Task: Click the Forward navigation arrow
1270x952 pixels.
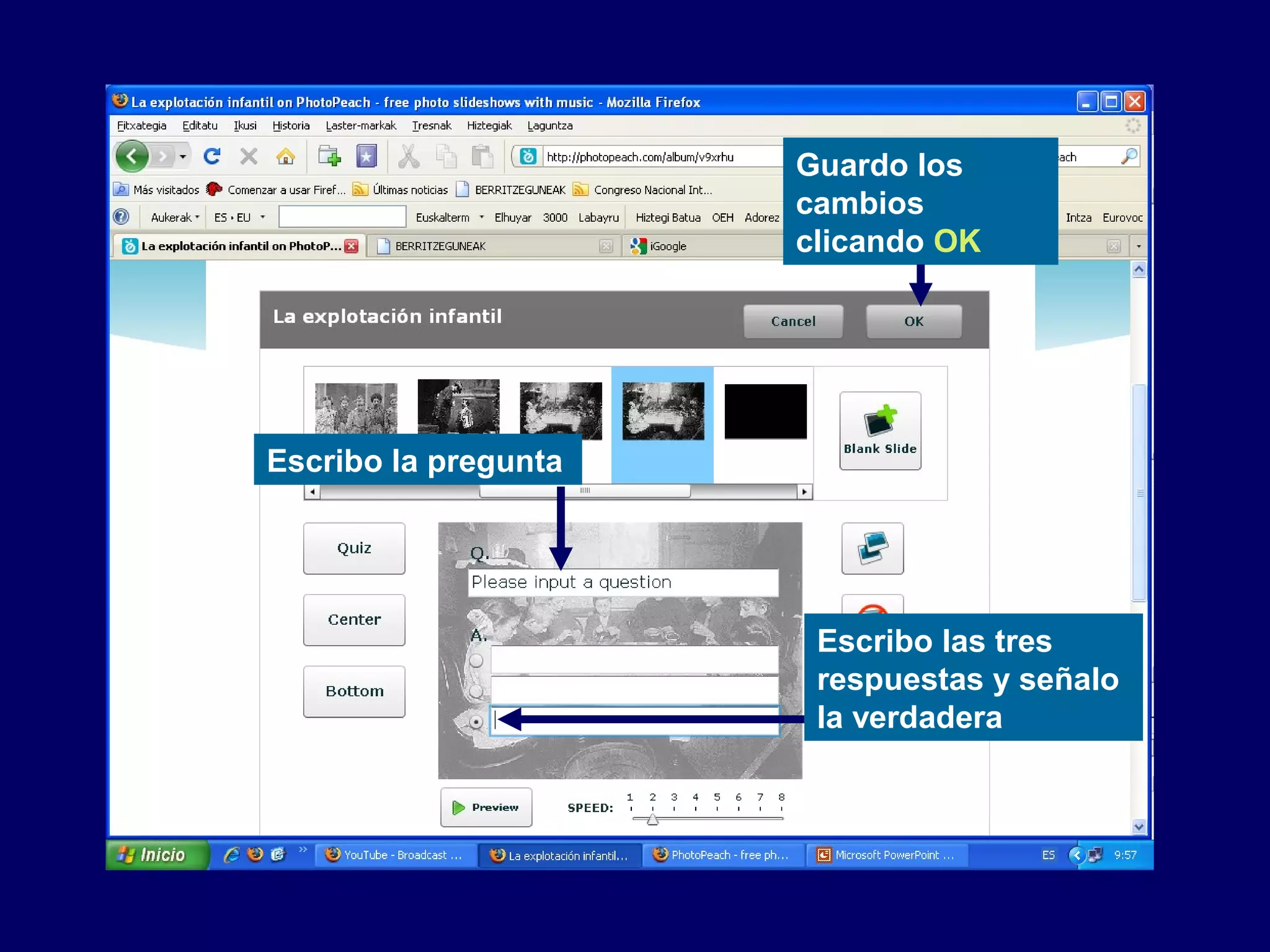Action: point(162,156)
